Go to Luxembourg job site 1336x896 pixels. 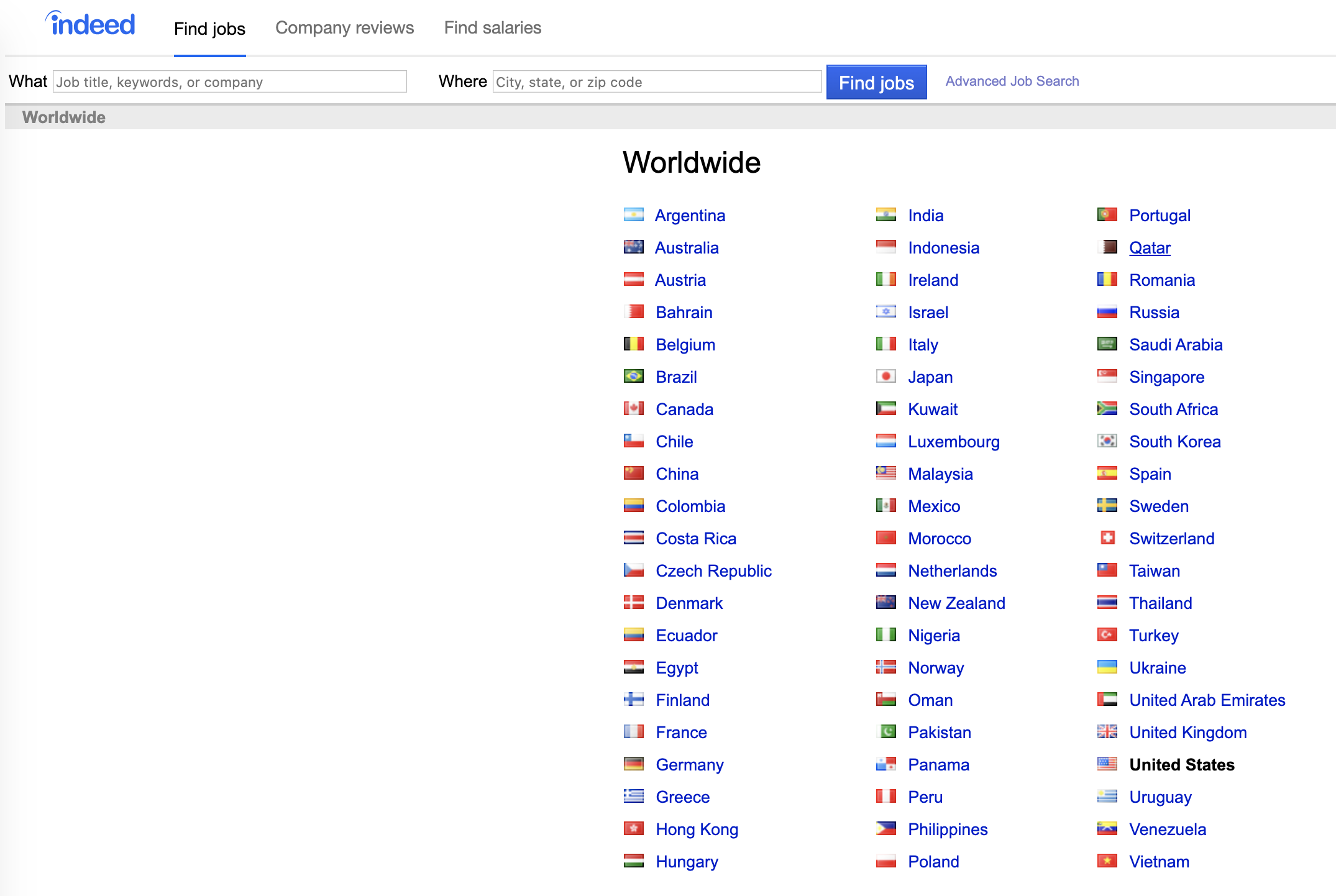(x=953, y=442)
